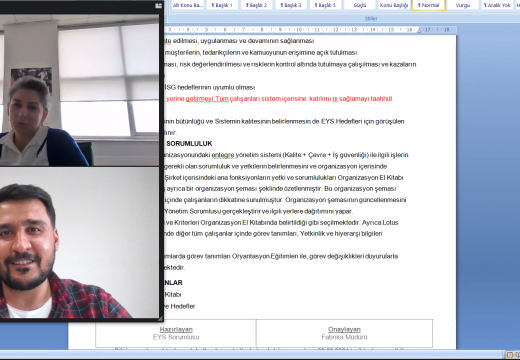Click the Hazırlayan table cell

176,333
